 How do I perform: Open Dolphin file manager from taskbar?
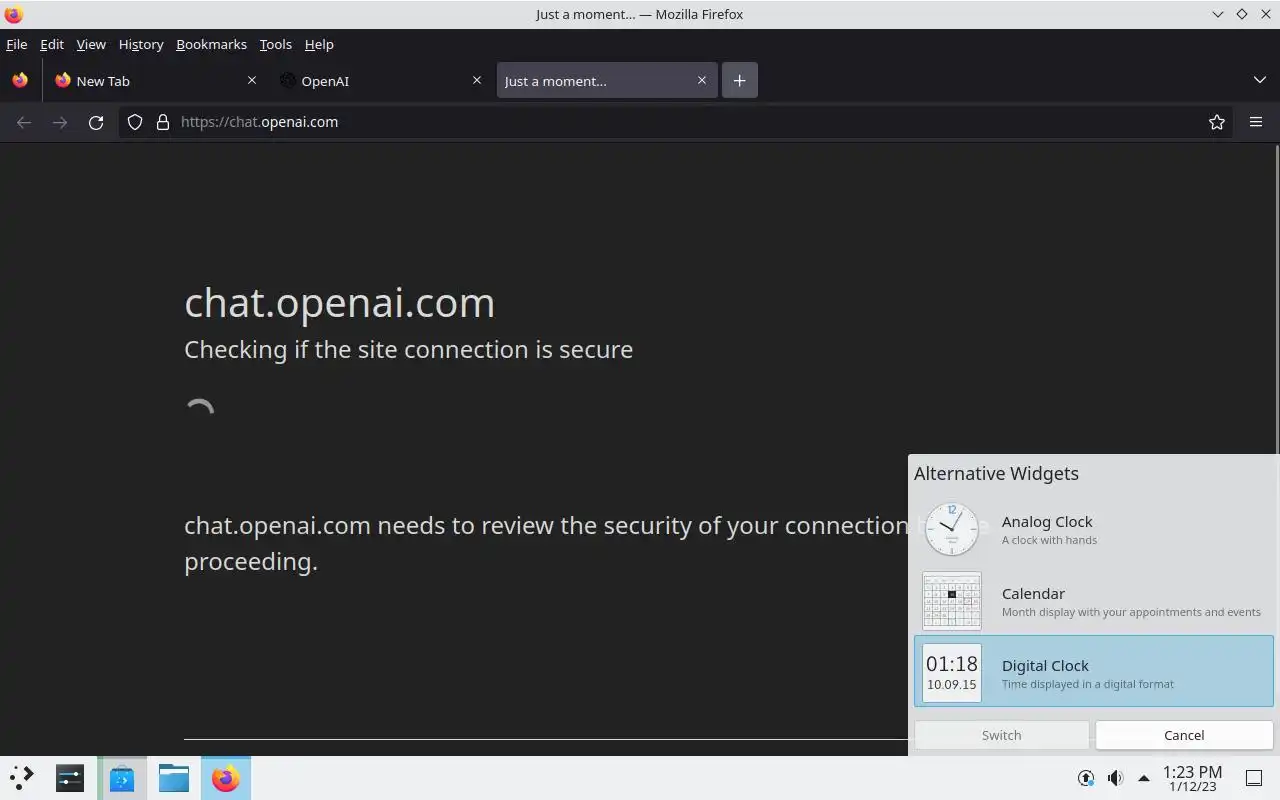(x=174, y=778)
